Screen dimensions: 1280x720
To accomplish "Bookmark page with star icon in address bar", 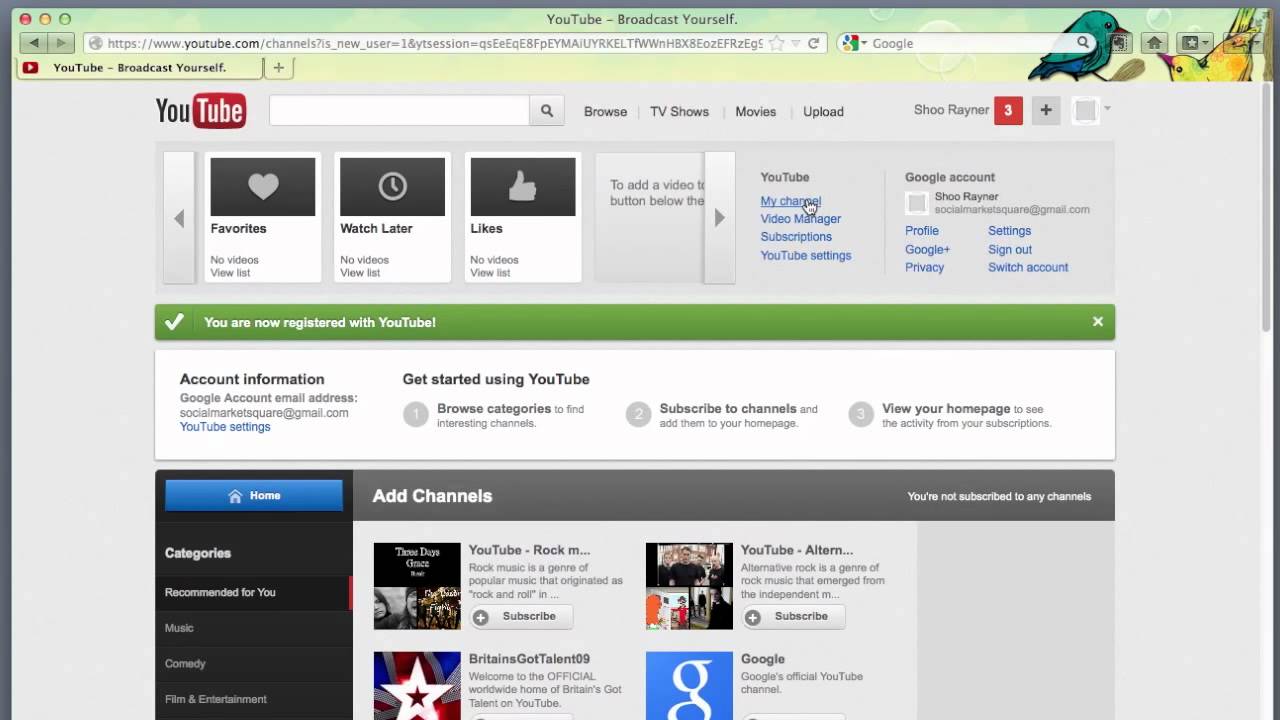I will click(x=777, y=43).
